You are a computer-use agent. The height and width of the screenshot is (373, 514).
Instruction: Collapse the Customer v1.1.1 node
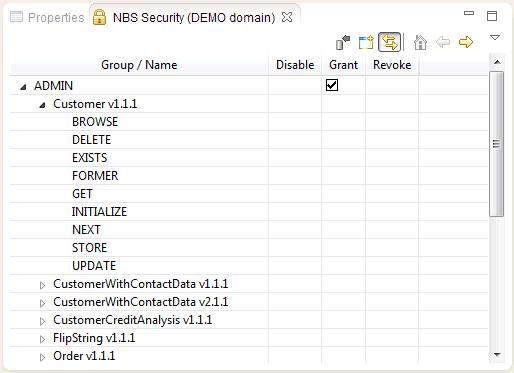(x=42, y=105)
